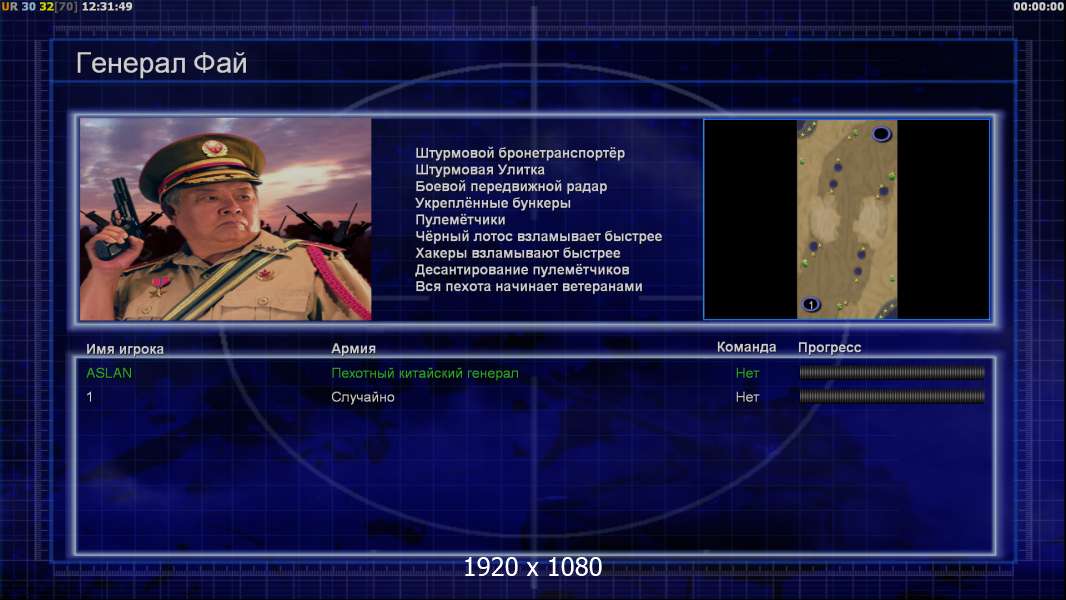The height and width of the screenshot is (600, 1066).
Task: Click the 'Команда' column header
Action: (746, 347)
